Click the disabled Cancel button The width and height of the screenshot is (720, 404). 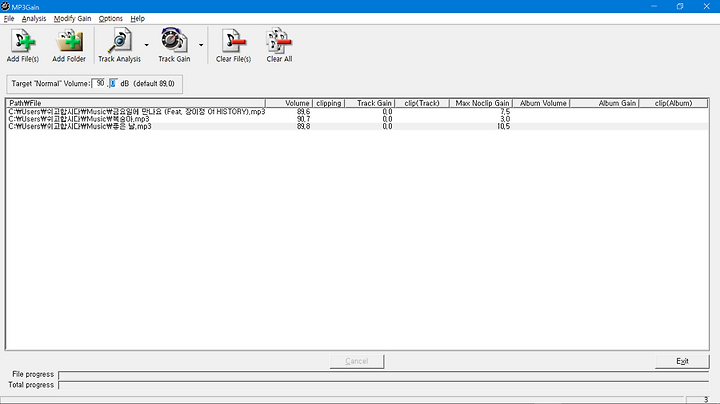(x=357, y=361)
